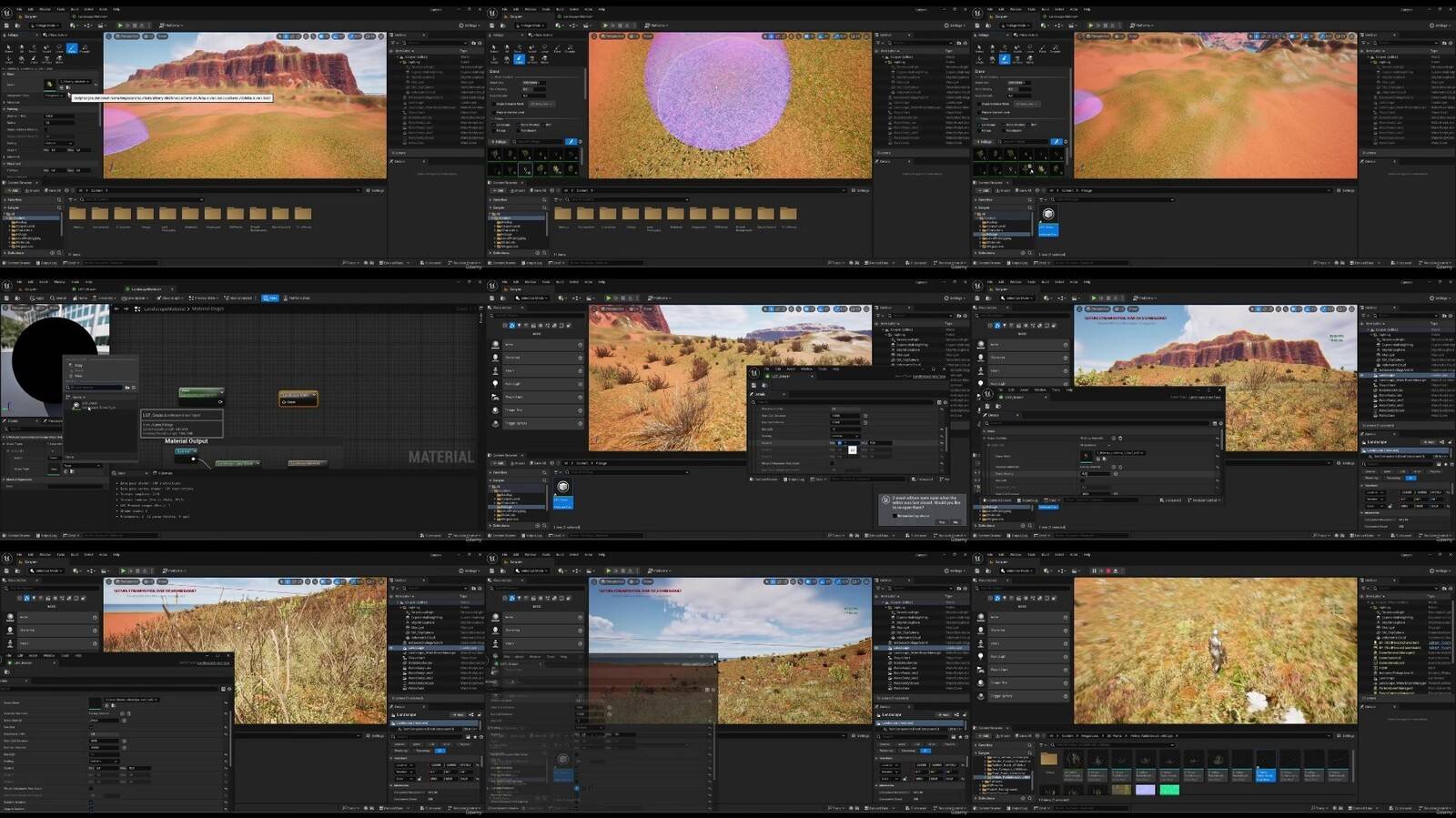The image size is (1456, 818).
Task: Activate Paint tool in the purple brush sphere window
Action: [557, 49]
